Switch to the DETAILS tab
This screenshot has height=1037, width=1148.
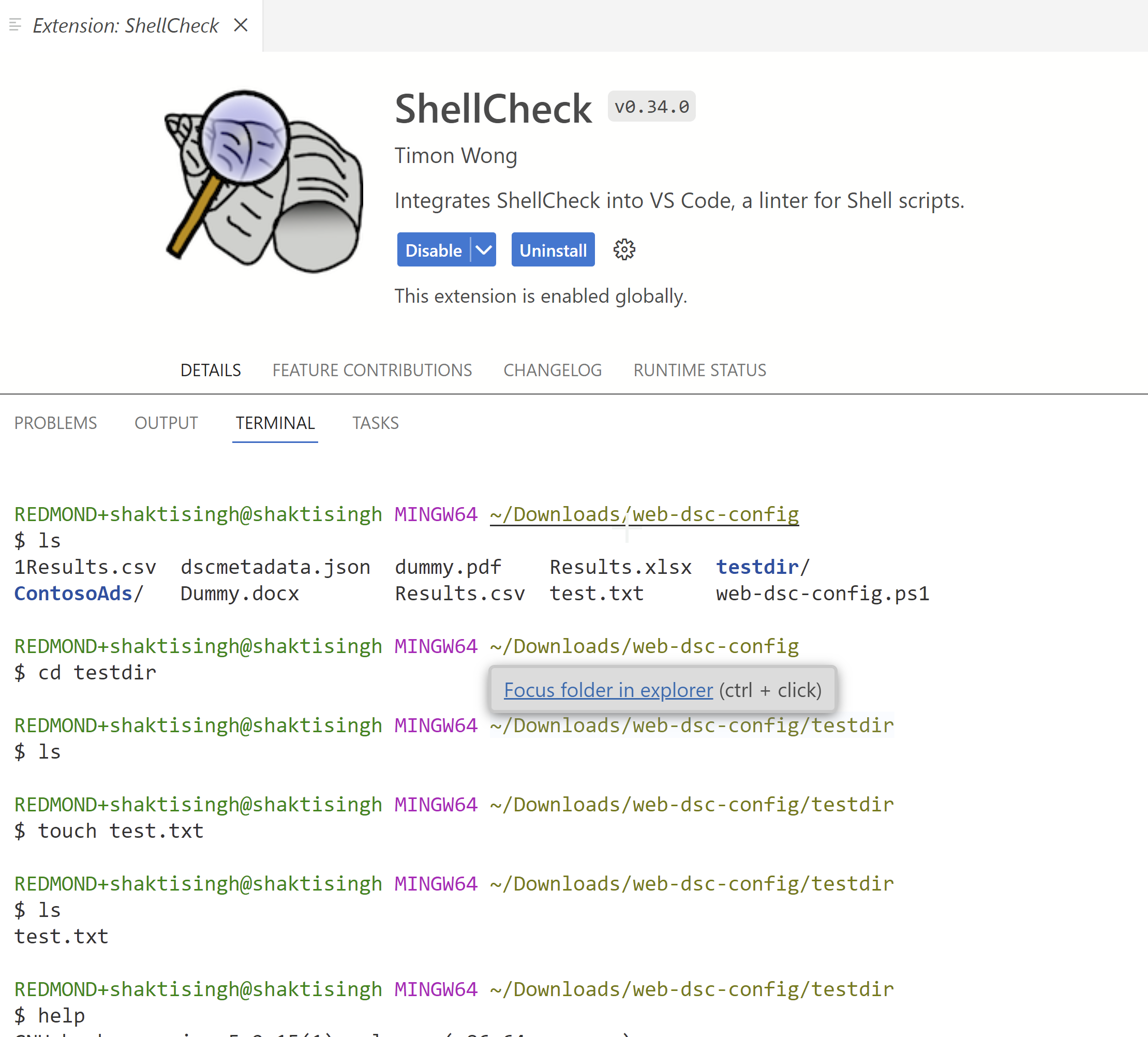[x=211, y=370]
